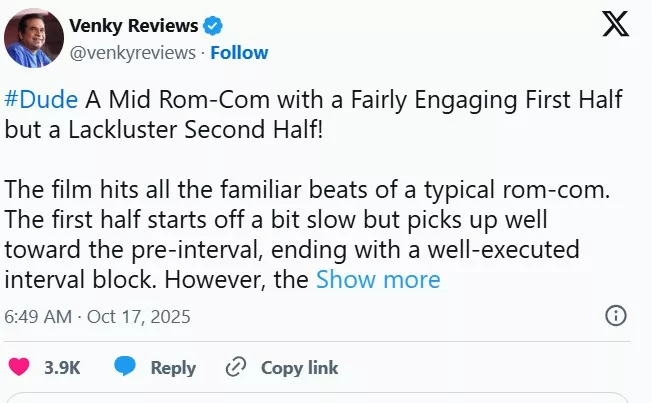Click the Reply text label
Image resolution: width=652 pixels, height=403 pixels.
pyautogui.click(x=173, y=367)
